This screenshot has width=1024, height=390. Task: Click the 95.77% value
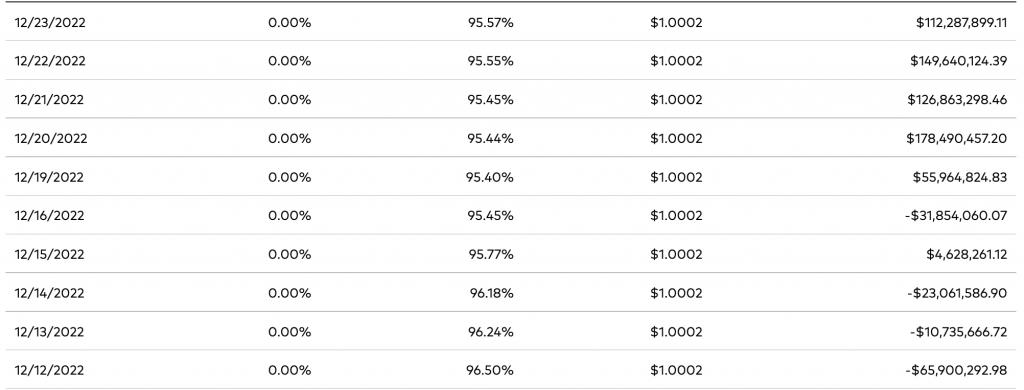point(490,254)
